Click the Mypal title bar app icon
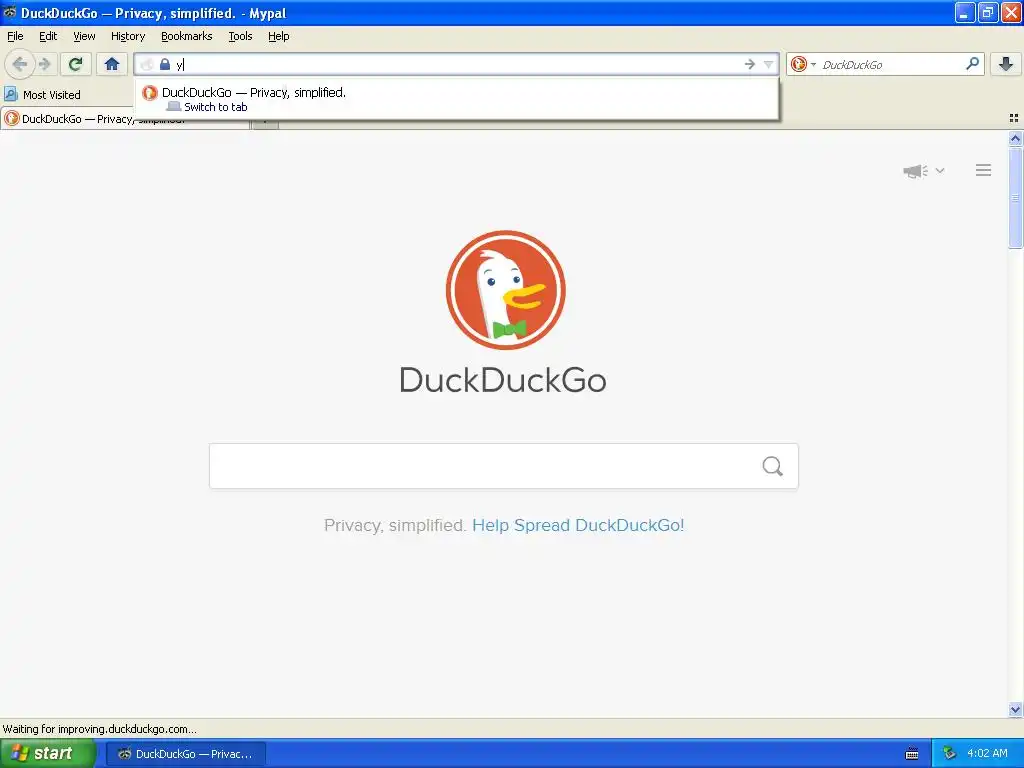This screenshot has height=768, width=1024. point(9,12)
